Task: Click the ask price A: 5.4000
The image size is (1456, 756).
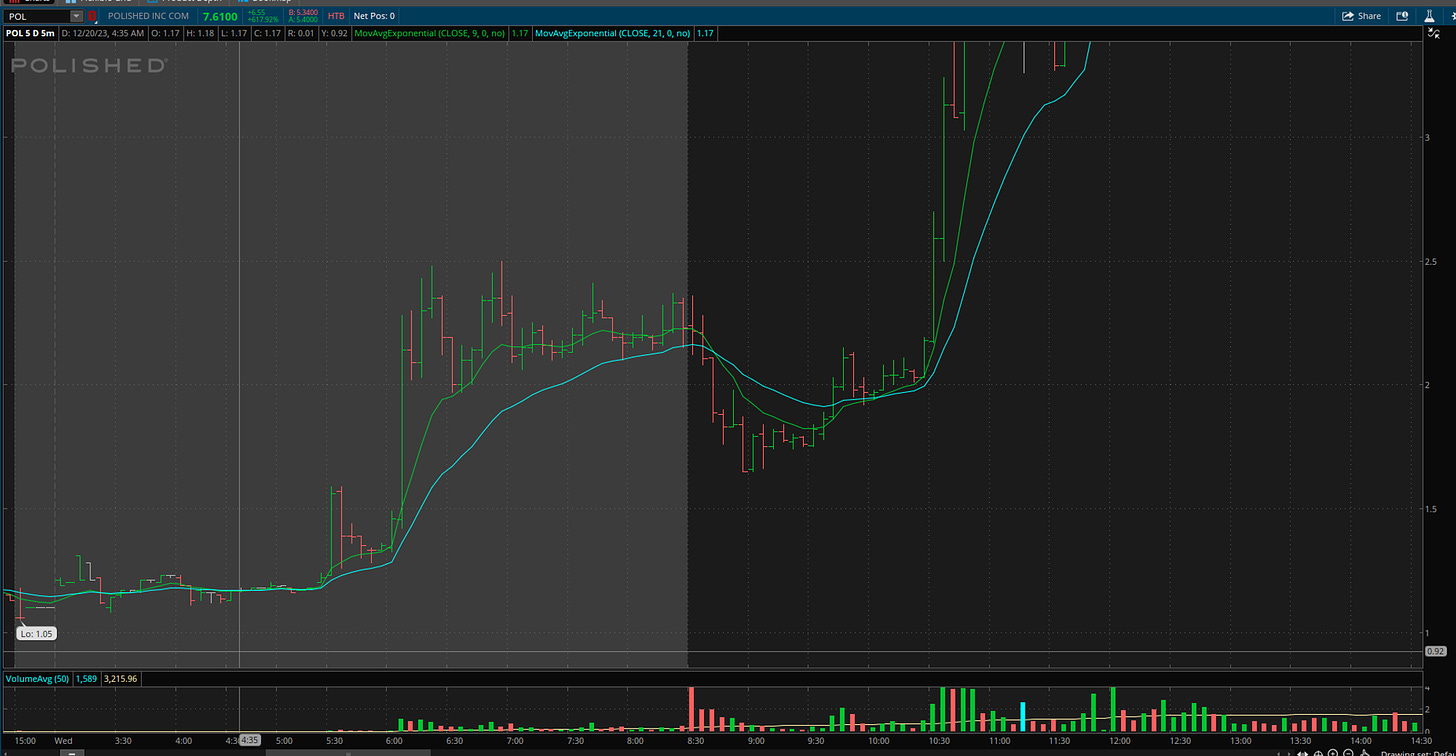Action: pos(303,20)
